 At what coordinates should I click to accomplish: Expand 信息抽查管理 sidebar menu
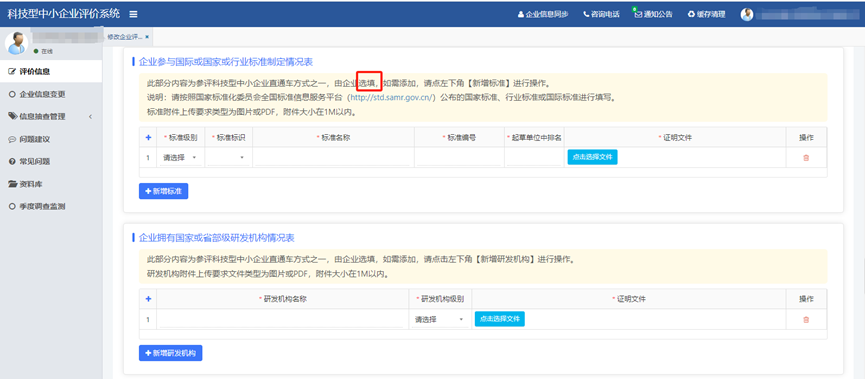pyautogui.click(x=51, y=116)
